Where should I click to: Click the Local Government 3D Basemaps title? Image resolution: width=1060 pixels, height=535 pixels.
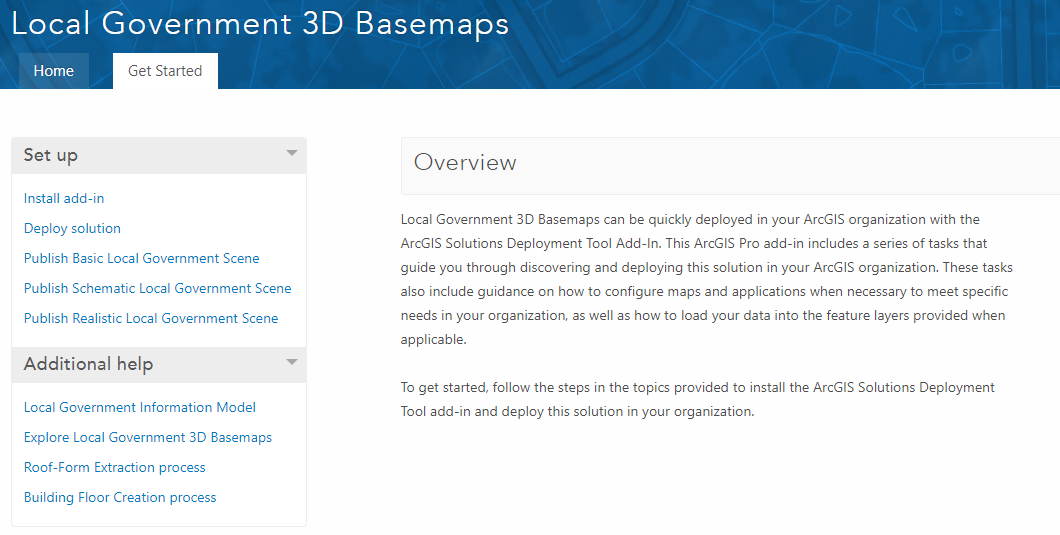click(x=260, y=24)
